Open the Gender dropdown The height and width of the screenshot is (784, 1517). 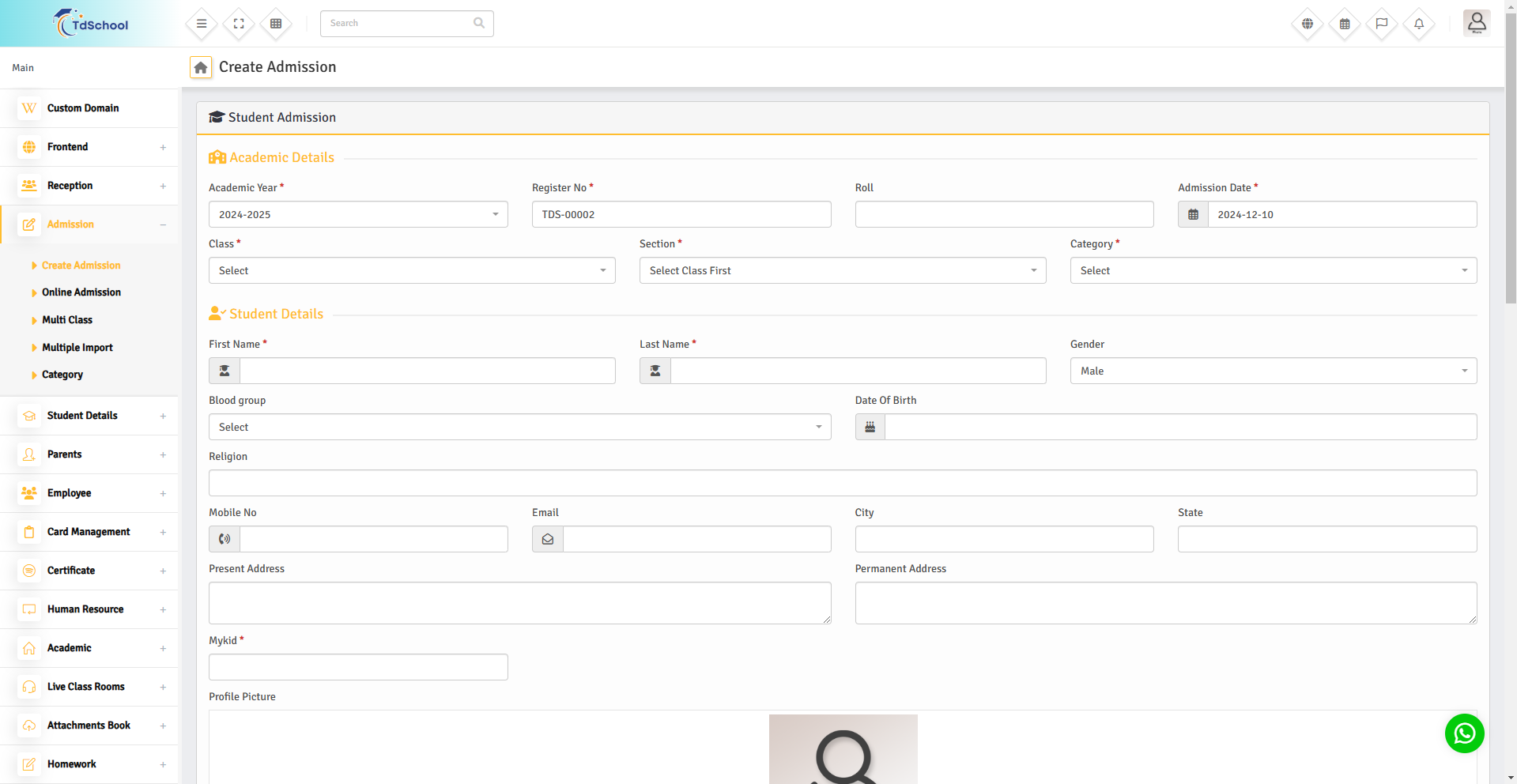(1273, 371)
